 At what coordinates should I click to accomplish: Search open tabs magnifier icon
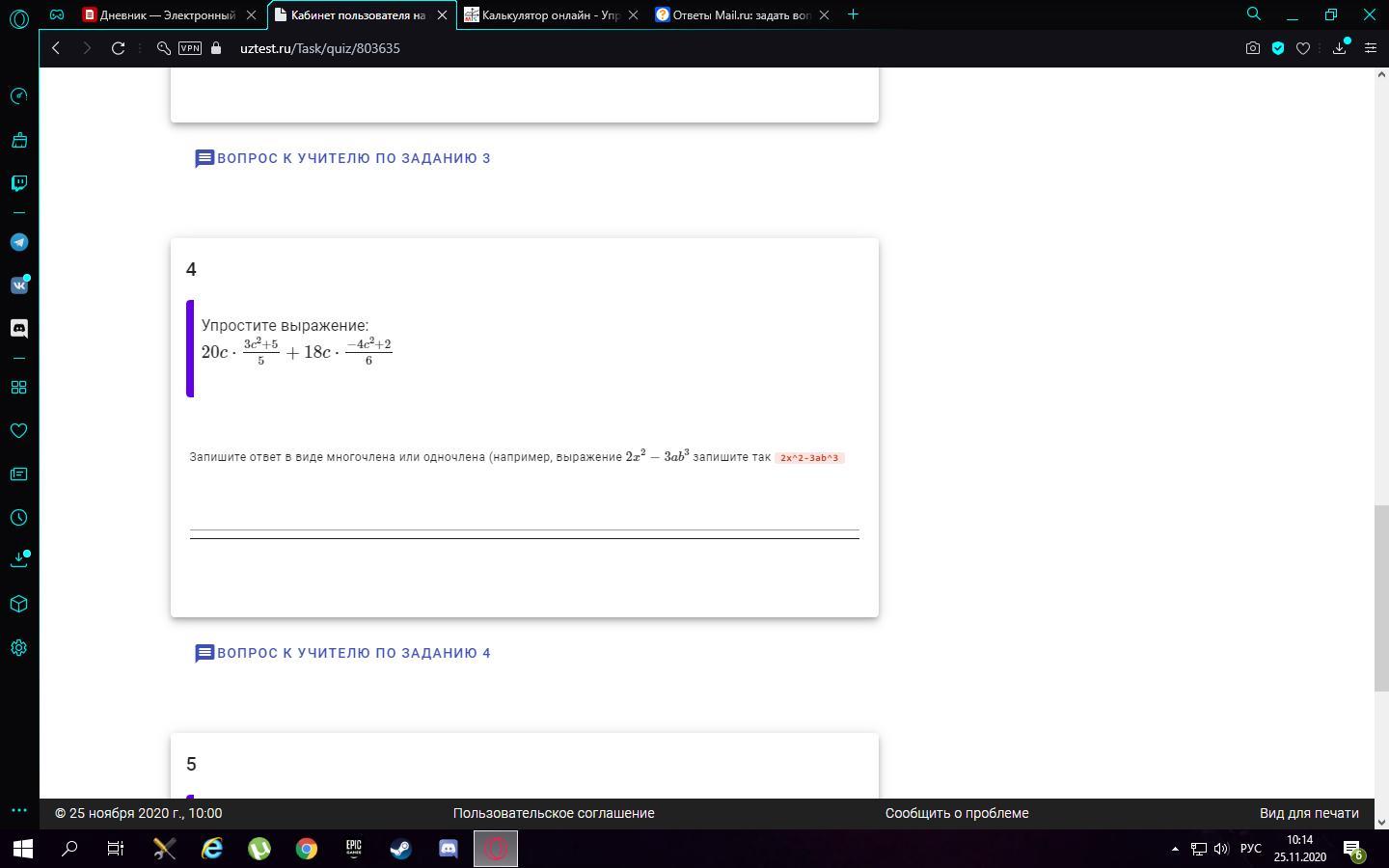point(1254,14)
